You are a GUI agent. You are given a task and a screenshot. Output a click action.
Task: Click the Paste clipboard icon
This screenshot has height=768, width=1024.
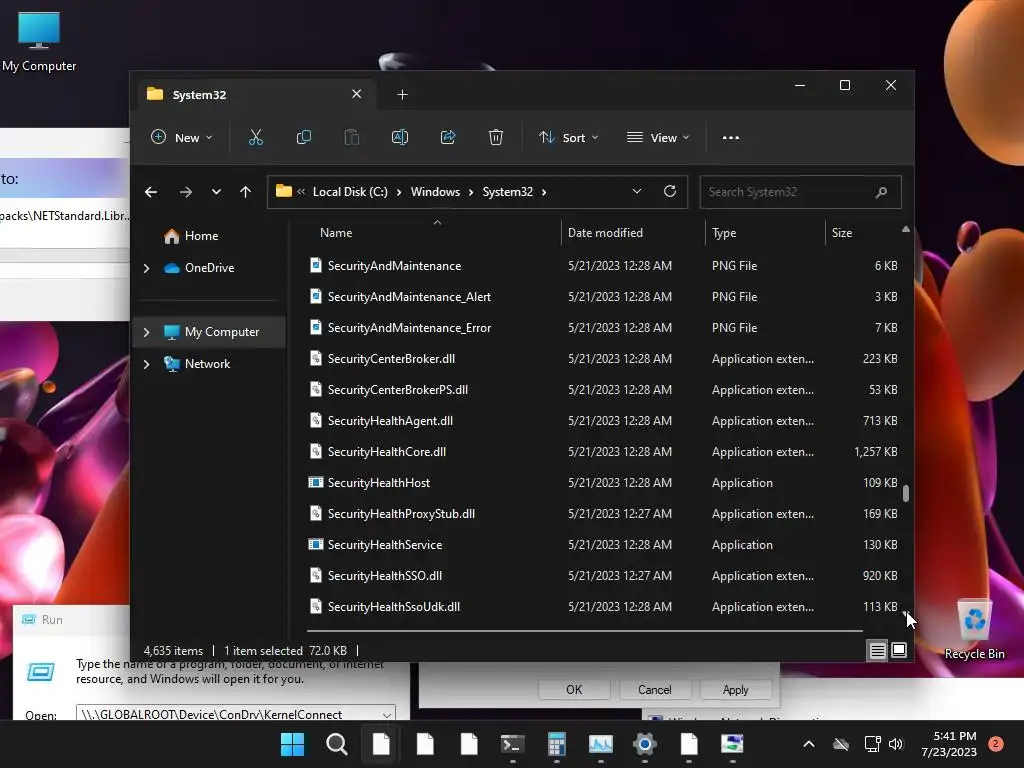[x=351, y=137]
